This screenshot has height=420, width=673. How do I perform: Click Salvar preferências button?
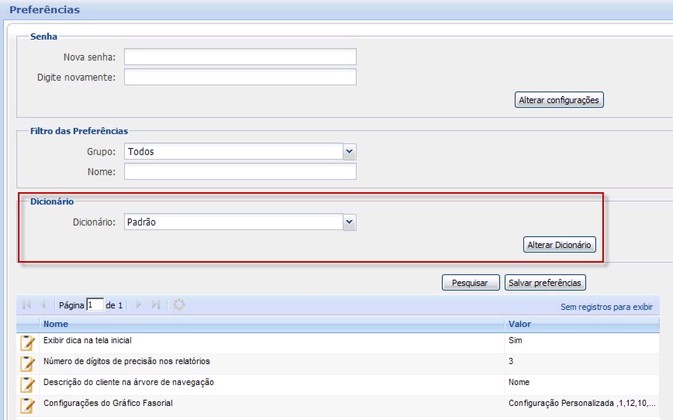tap(545, 283)
